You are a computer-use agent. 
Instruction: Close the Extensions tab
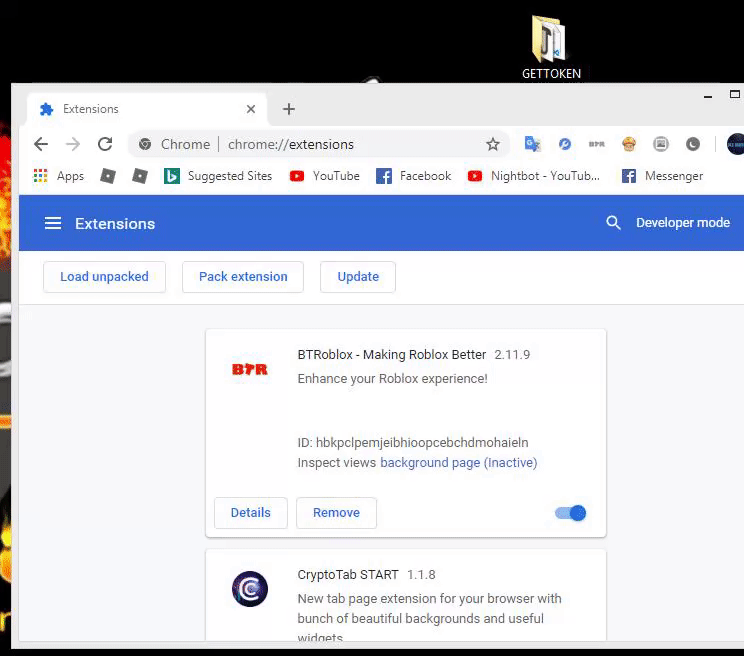[251, 109]
